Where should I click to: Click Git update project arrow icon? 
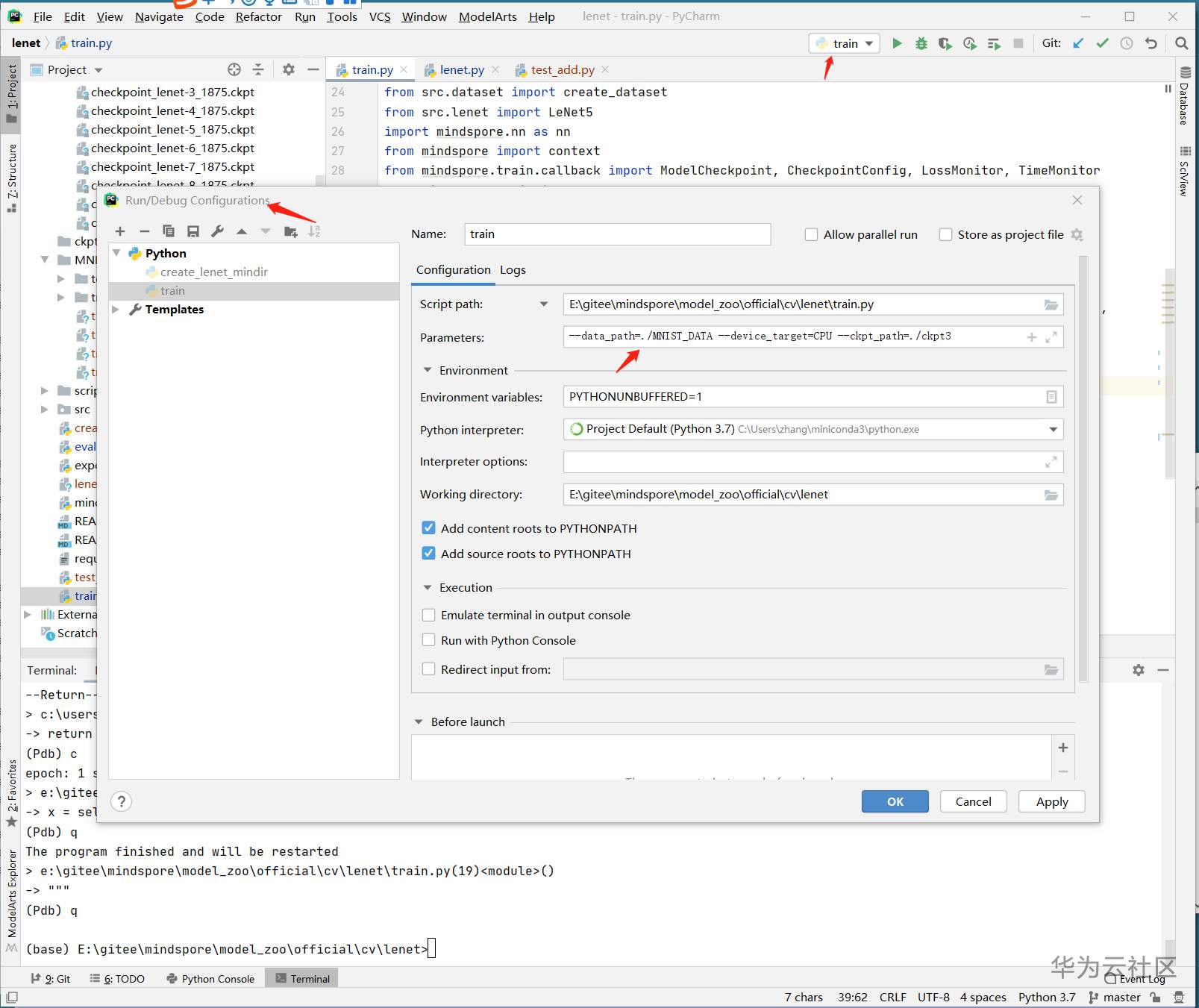pos(1078,43)
